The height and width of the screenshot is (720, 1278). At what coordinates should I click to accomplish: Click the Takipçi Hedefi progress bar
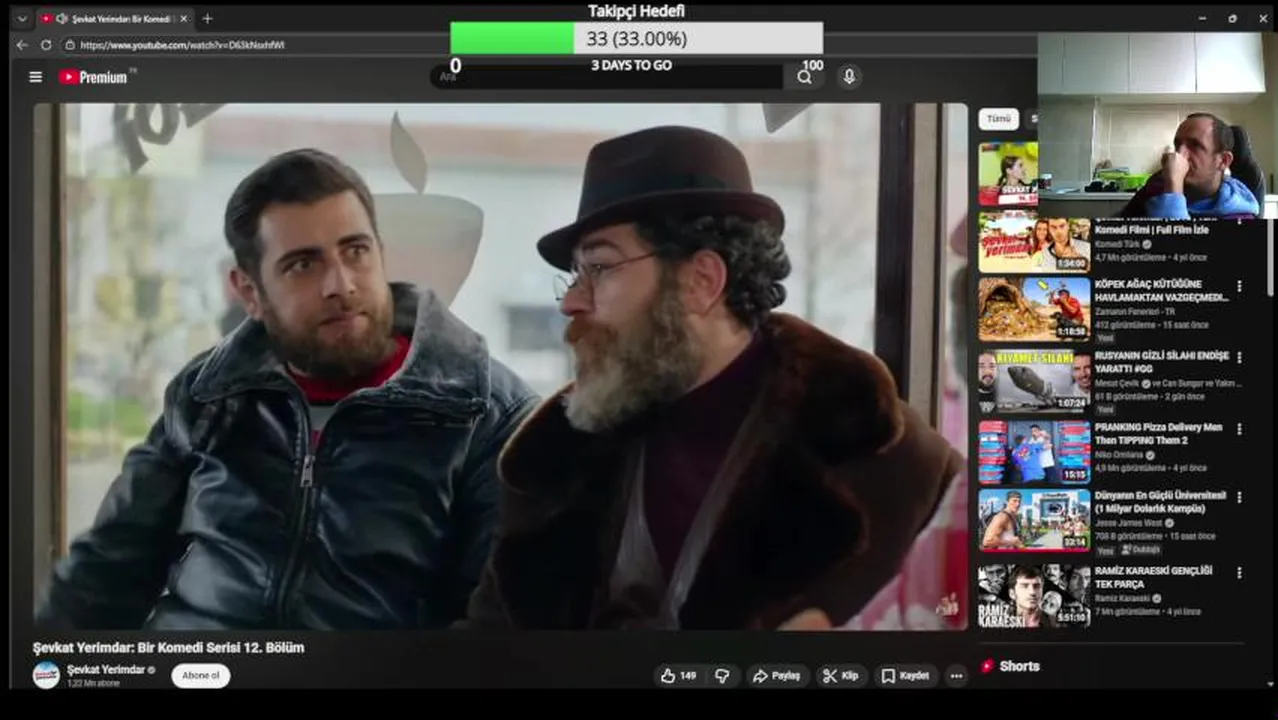(636, 38)
